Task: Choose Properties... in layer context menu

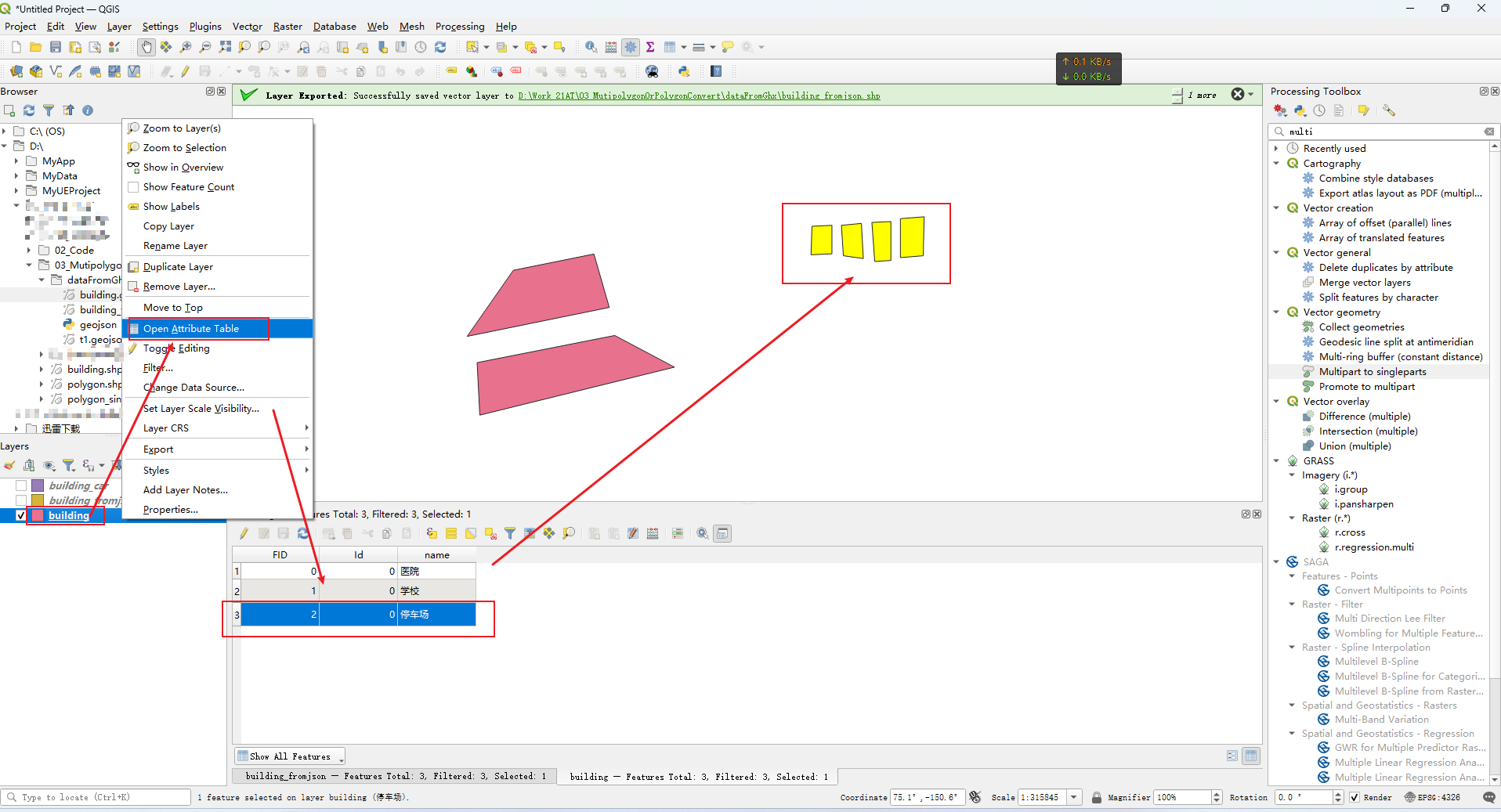Action: coord(218,510)
